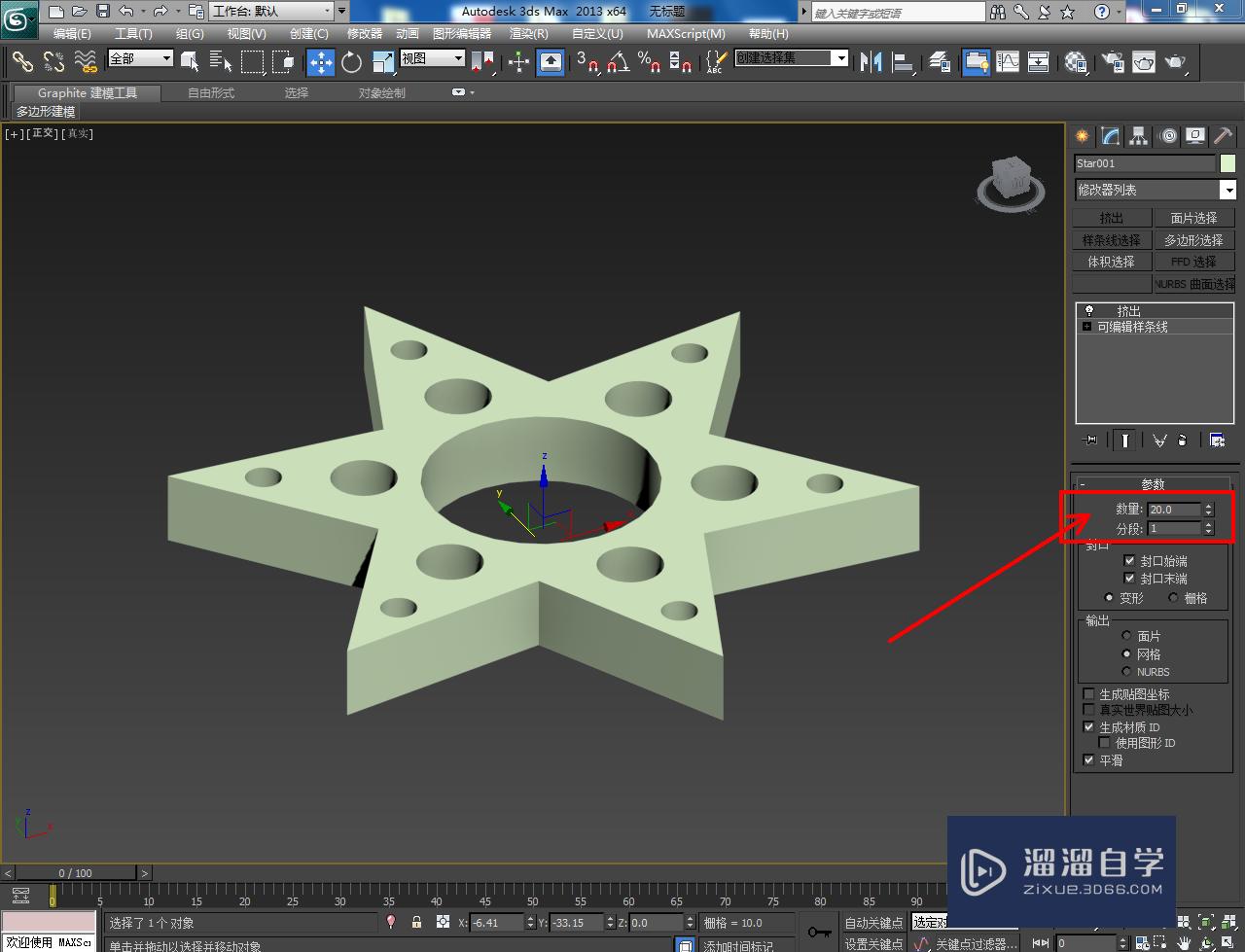
Task: Expand the 可编辑样条线 stack entry
Action: point(1086,327)
